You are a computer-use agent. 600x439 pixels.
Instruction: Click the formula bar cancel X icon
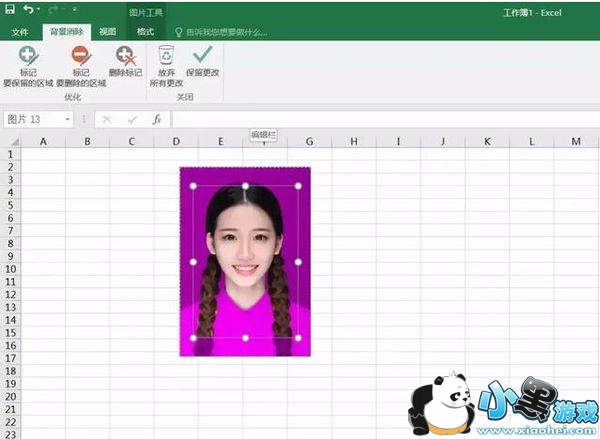tap(107, 120)
